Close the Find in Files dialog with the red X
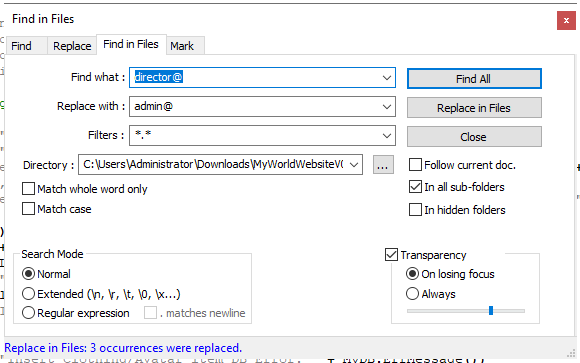The height and width of the screenshot is (363, 580). (x=566, y=20)
